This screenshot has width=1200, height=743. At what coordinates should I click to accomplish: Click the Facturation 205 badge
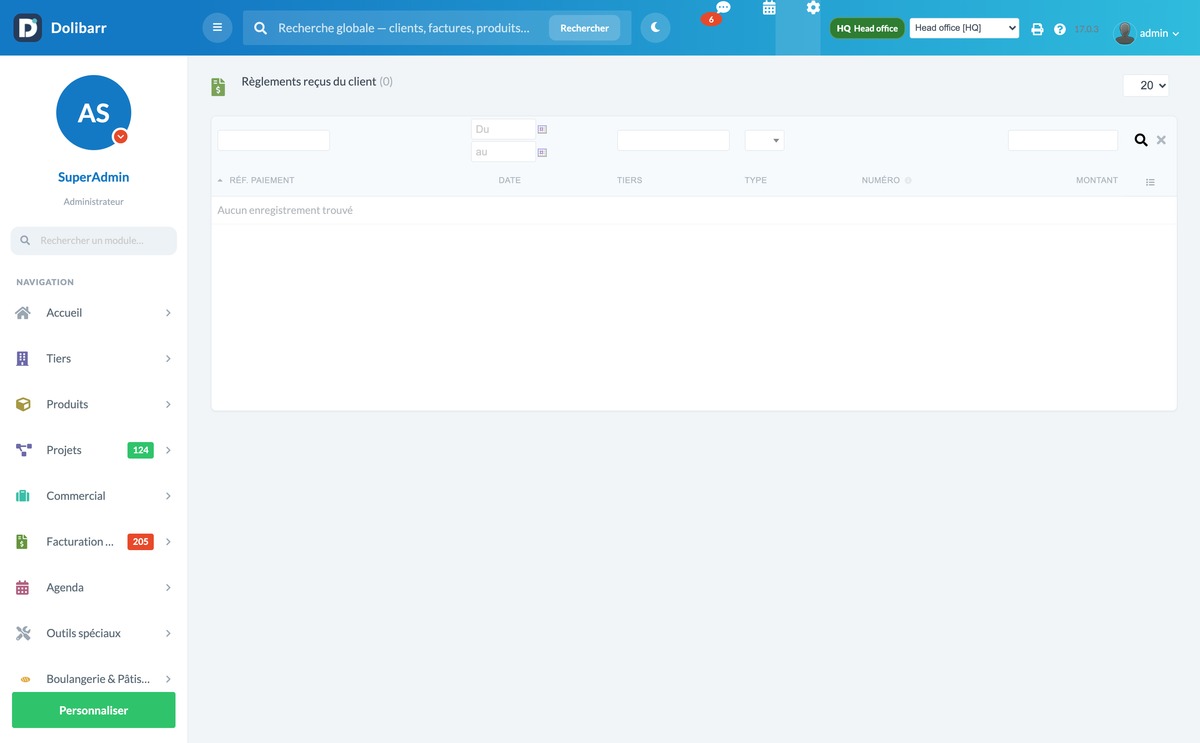141,542
